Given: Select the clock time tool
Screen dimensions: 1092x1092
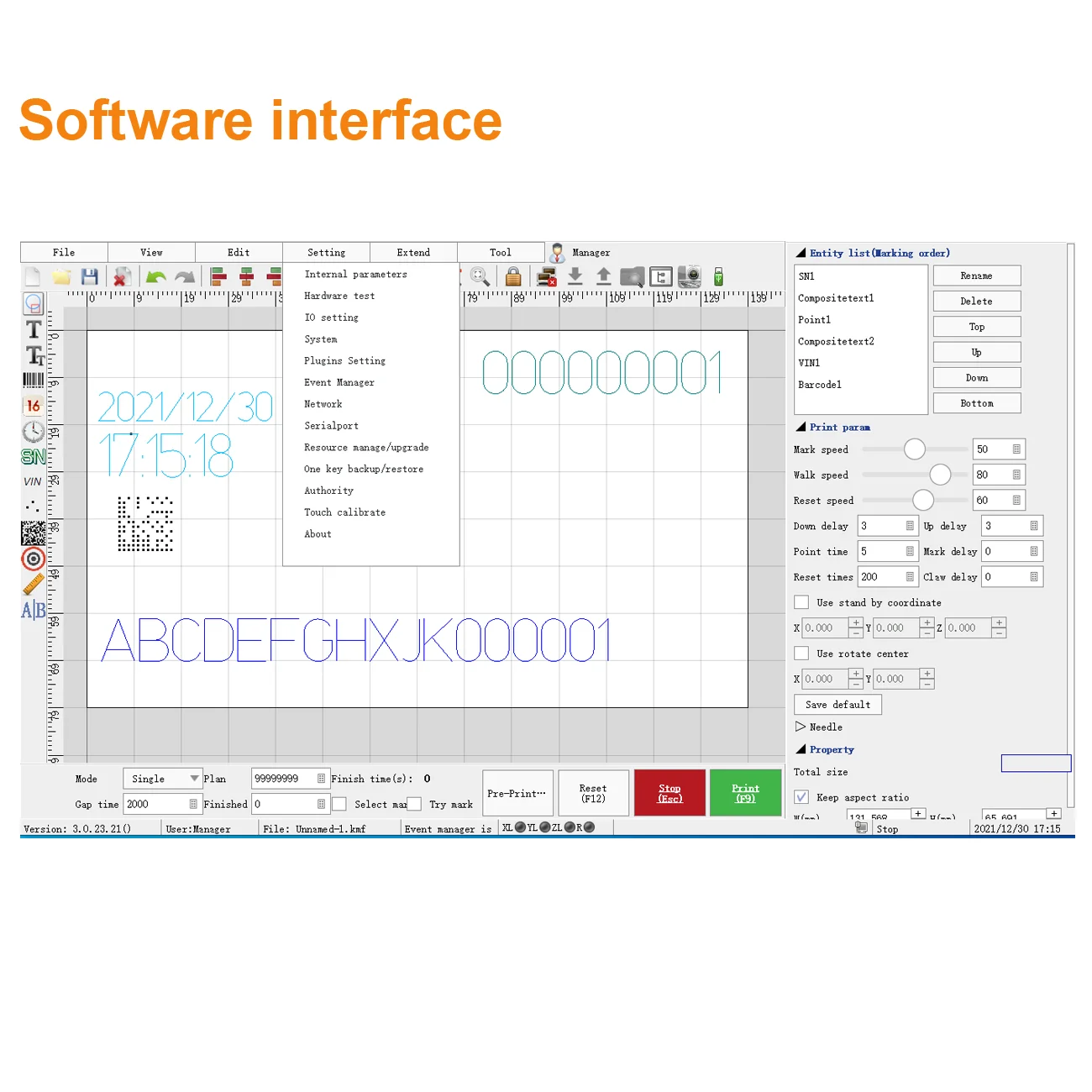Looking at the screenshot, I should coord(34,432).
